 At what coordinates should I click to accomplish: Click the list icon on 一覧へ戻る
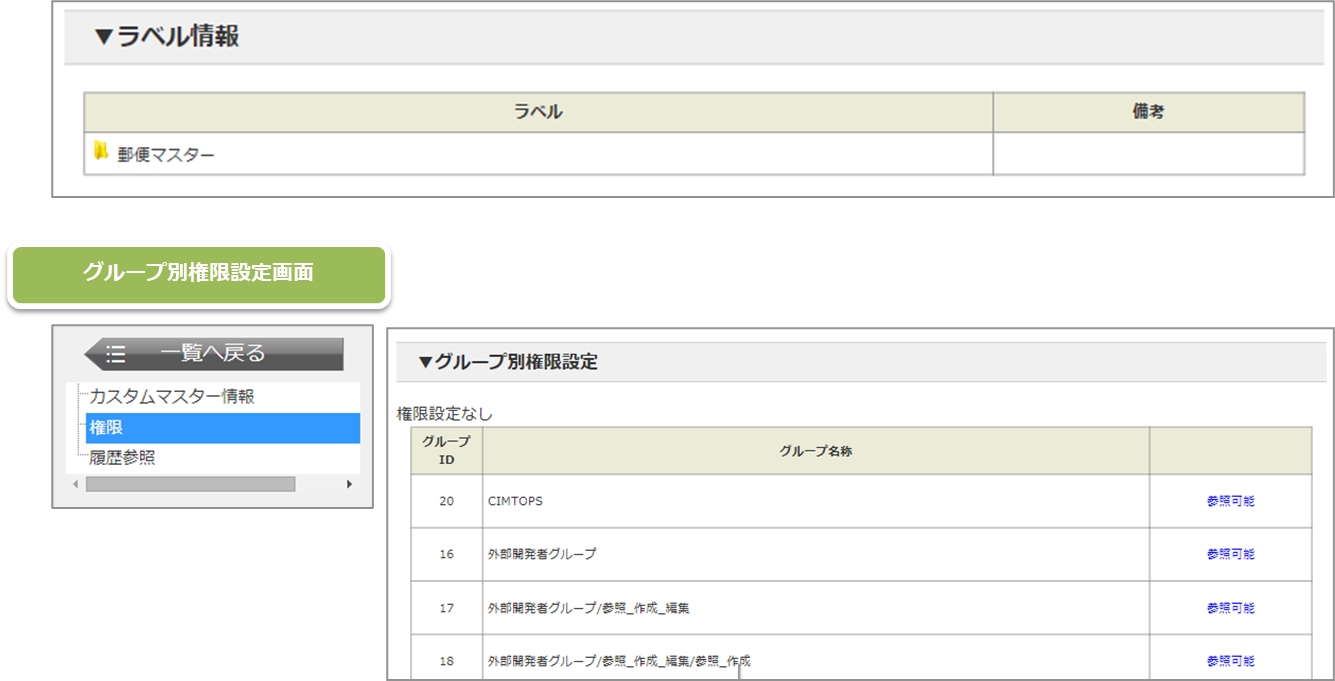point(116,353)
